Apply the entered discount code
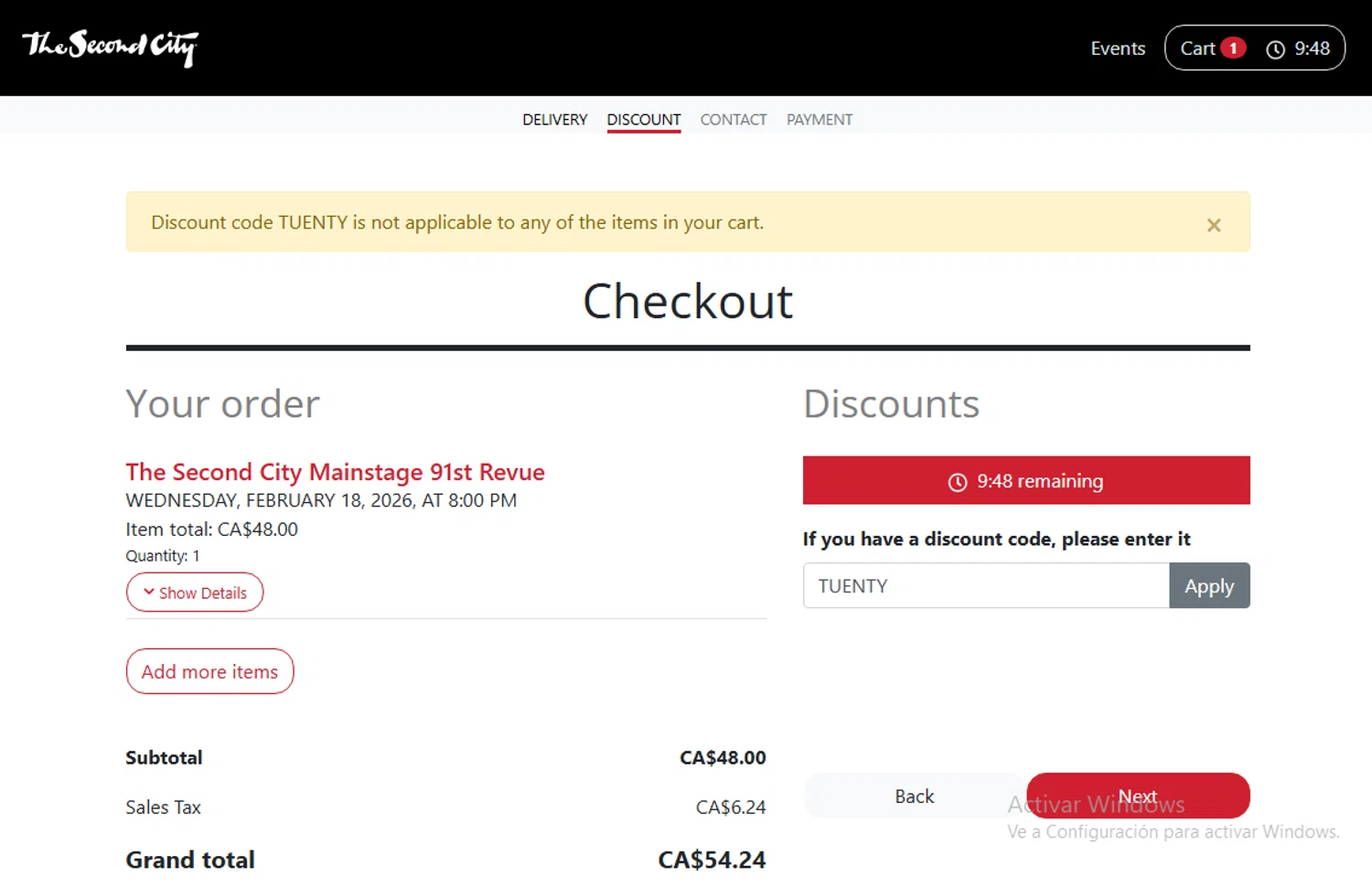Image resolution: width=1372 pixels, height=887 pixels. coord(1208,586)
